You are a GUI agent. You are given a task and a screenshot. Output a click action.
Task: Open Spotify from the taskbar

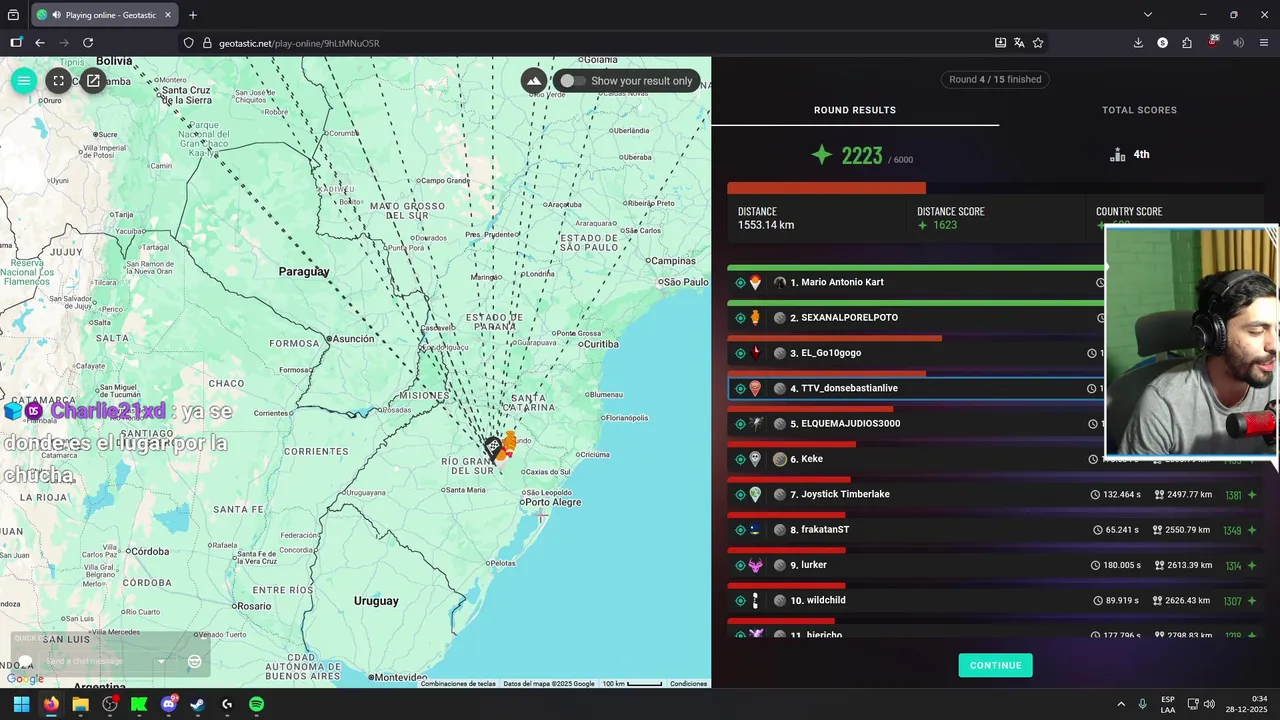(x=256, y=704)
